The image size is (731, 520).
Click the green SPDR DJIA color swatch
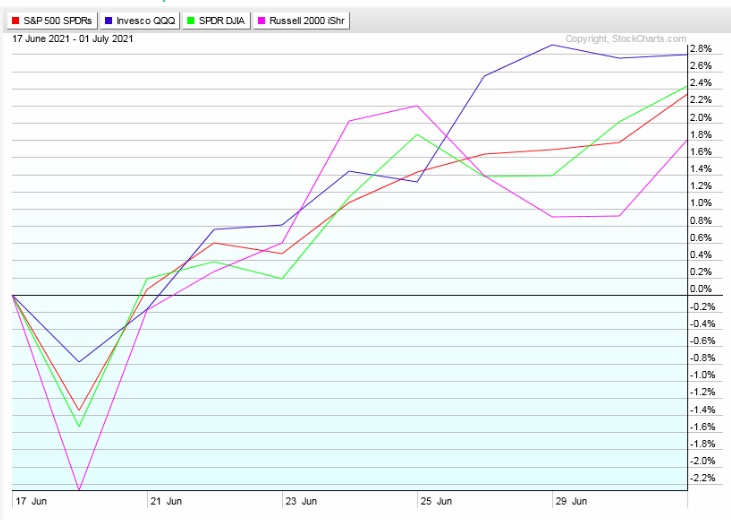[x=190, y=21]
